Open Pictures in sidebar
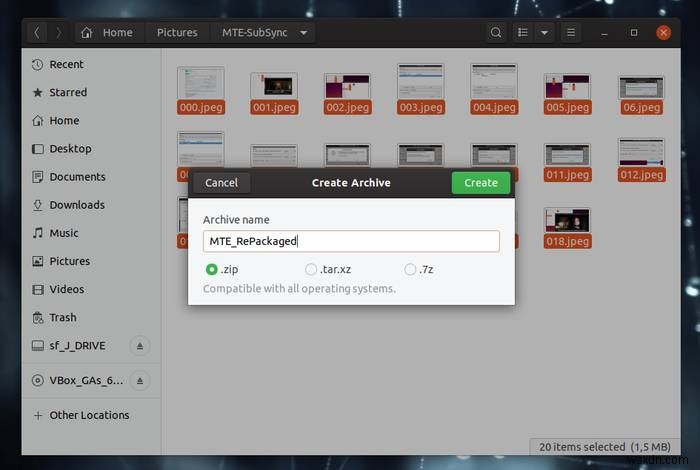 coord(91,261)
